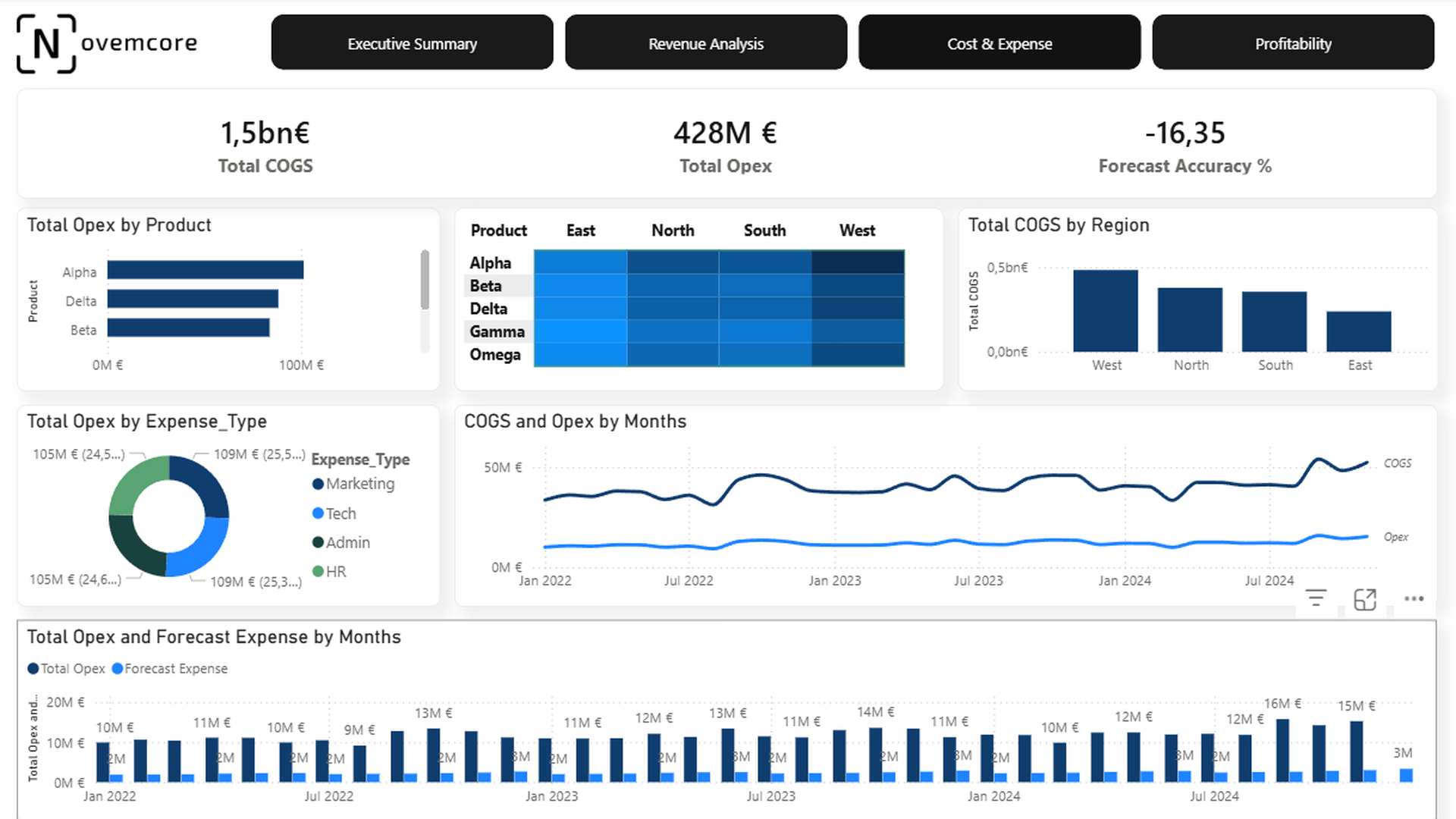Select the Beta bar in Opex chart
Viewport: 1456px width, 819px height.
pos(188,328)
